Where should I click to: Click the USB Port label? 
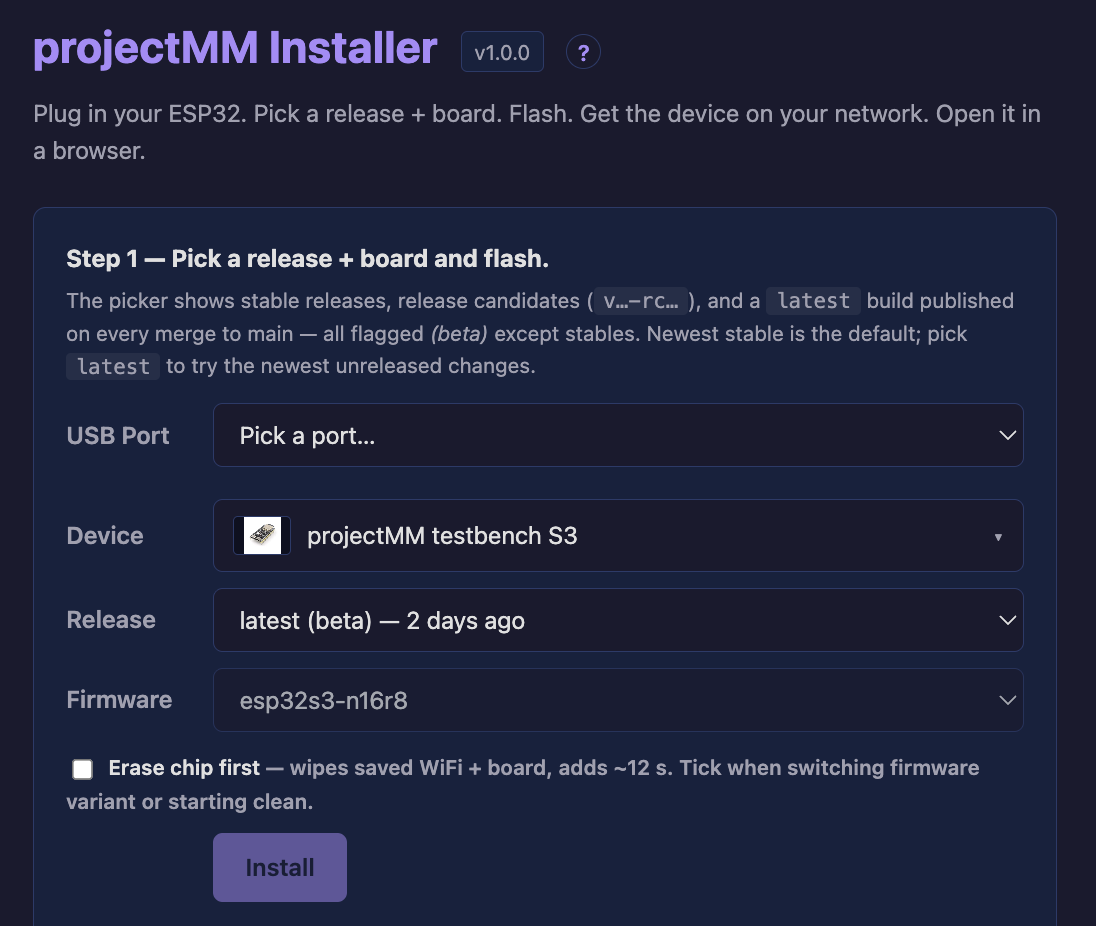pyautogui.click(x=118, y=435)
